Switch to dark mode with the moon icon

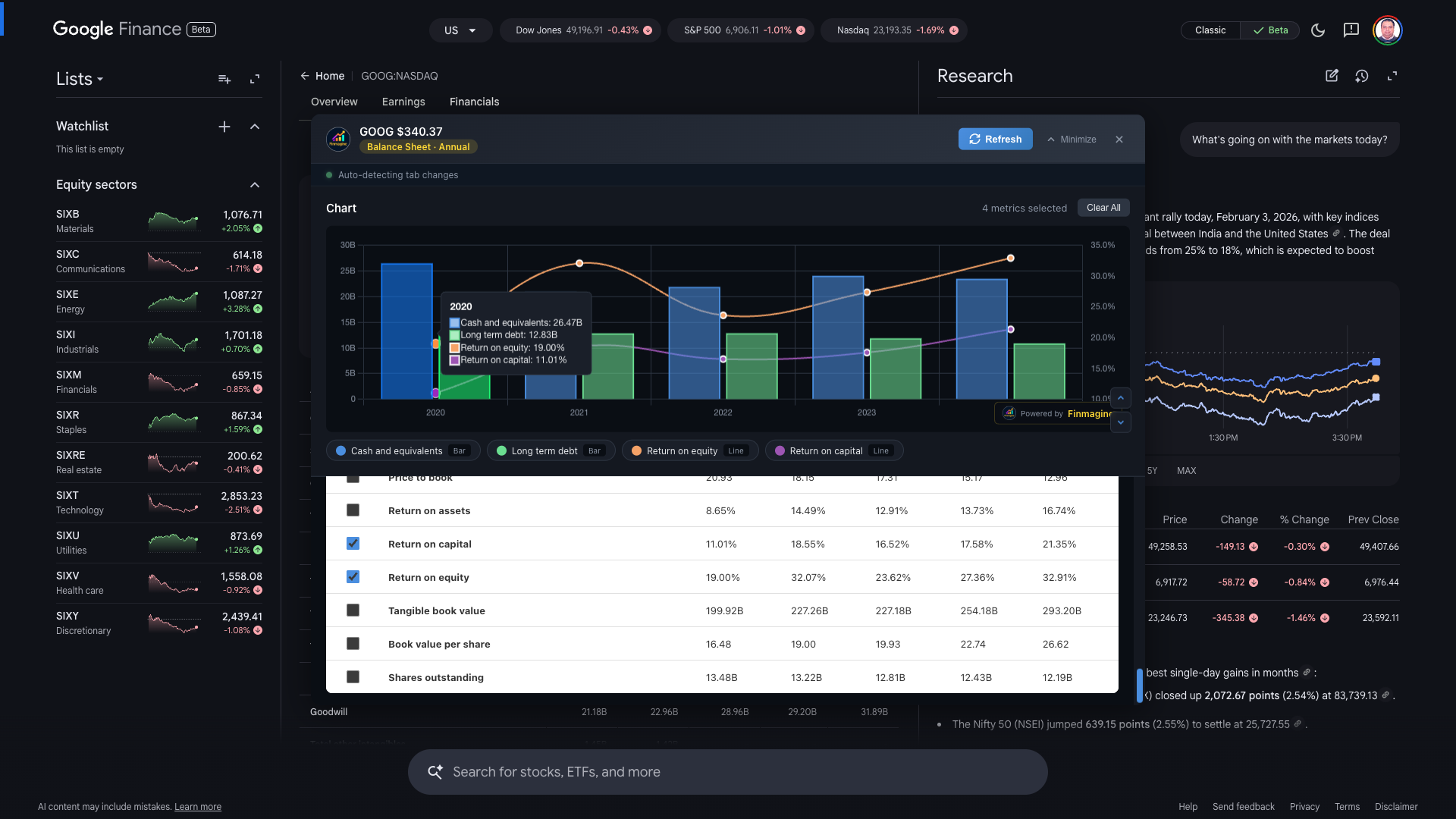(1318, 30)
